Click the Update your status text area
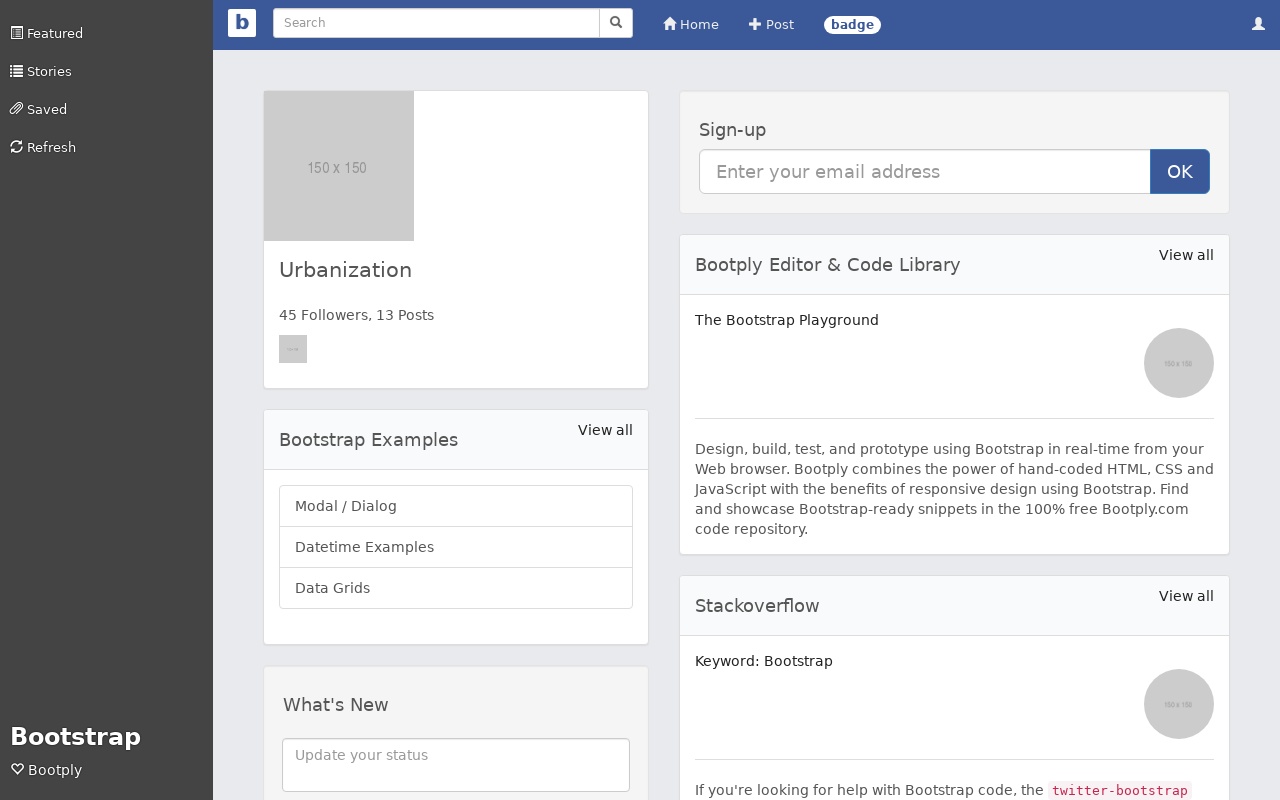Viewport: 1280px width, 800px height. 456,765
